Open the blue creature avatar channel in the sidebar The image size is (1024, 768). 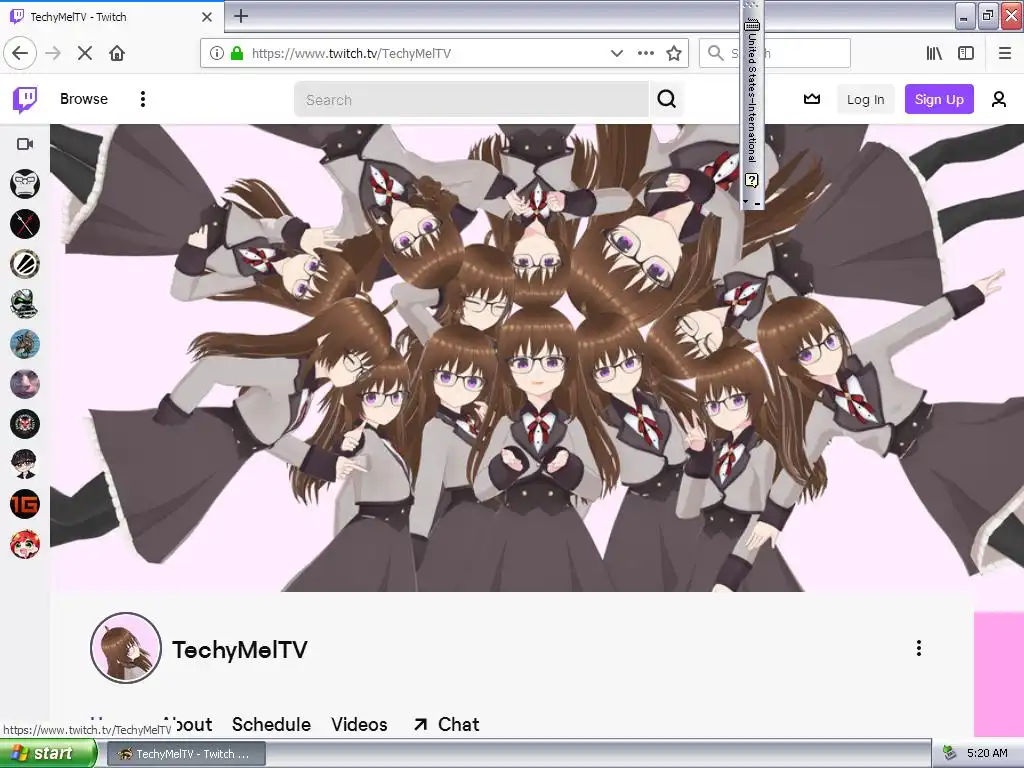point(25,344)
